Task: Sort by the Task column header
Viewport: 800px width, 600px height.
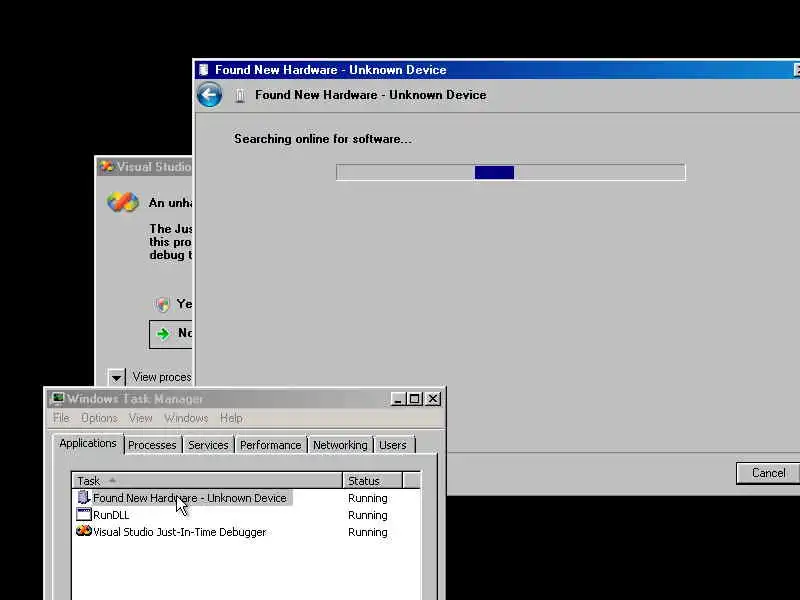Action: coord(207,481)
